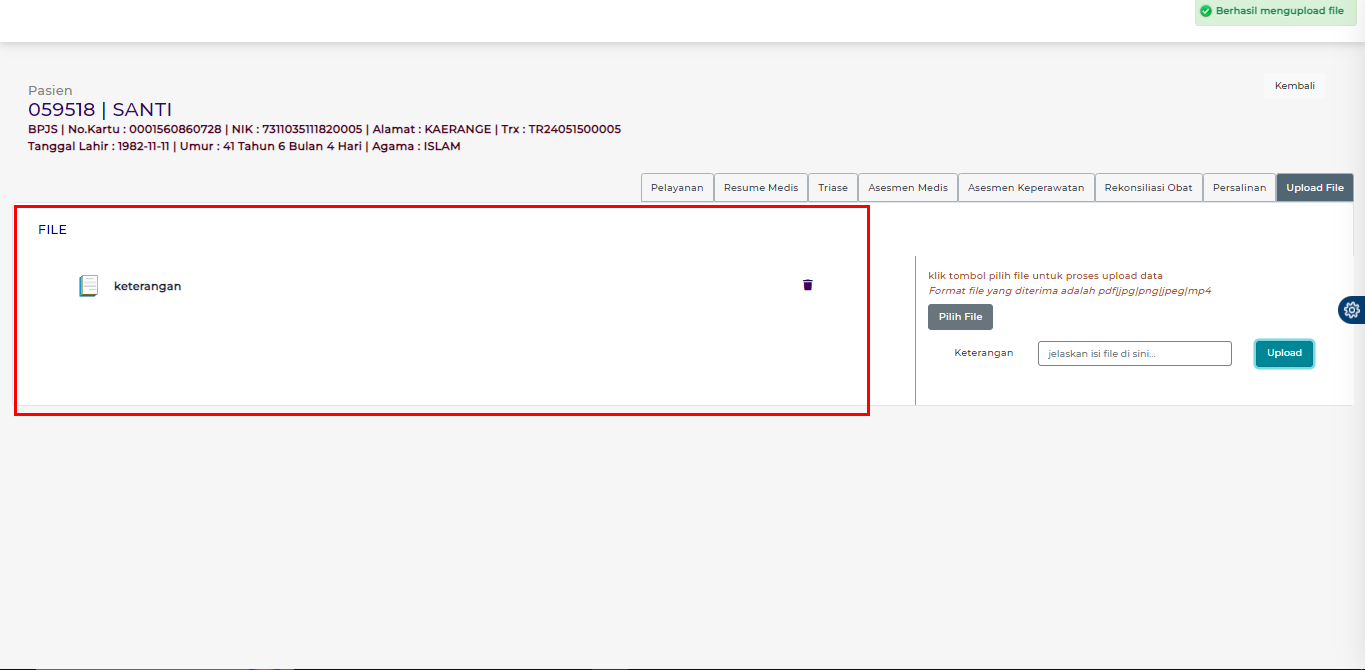Click the Pilih File button

click(960, 317)
